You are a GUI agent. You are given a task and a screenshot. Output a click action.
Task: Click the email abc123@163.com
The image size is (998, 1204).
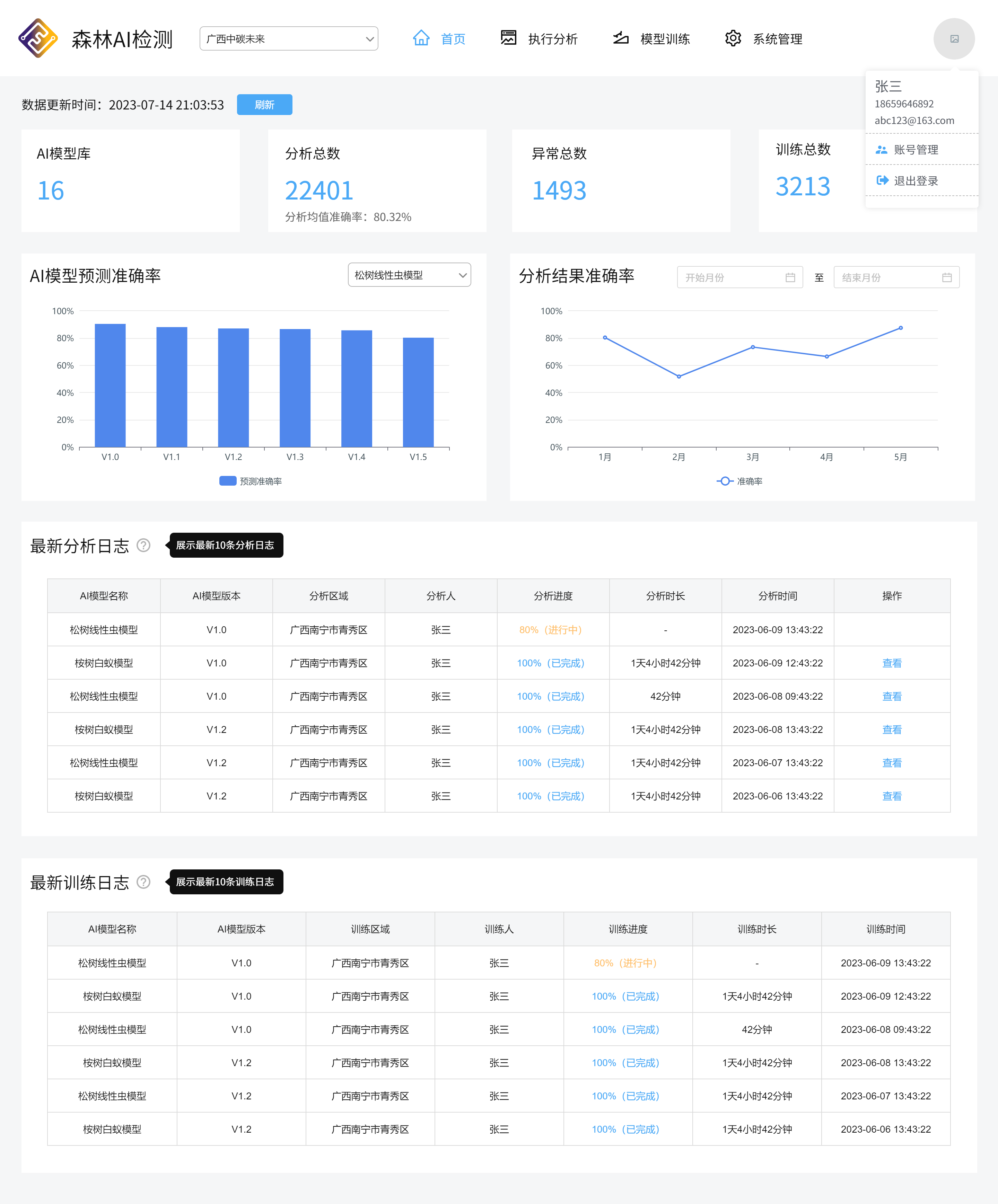coord(914,121)
